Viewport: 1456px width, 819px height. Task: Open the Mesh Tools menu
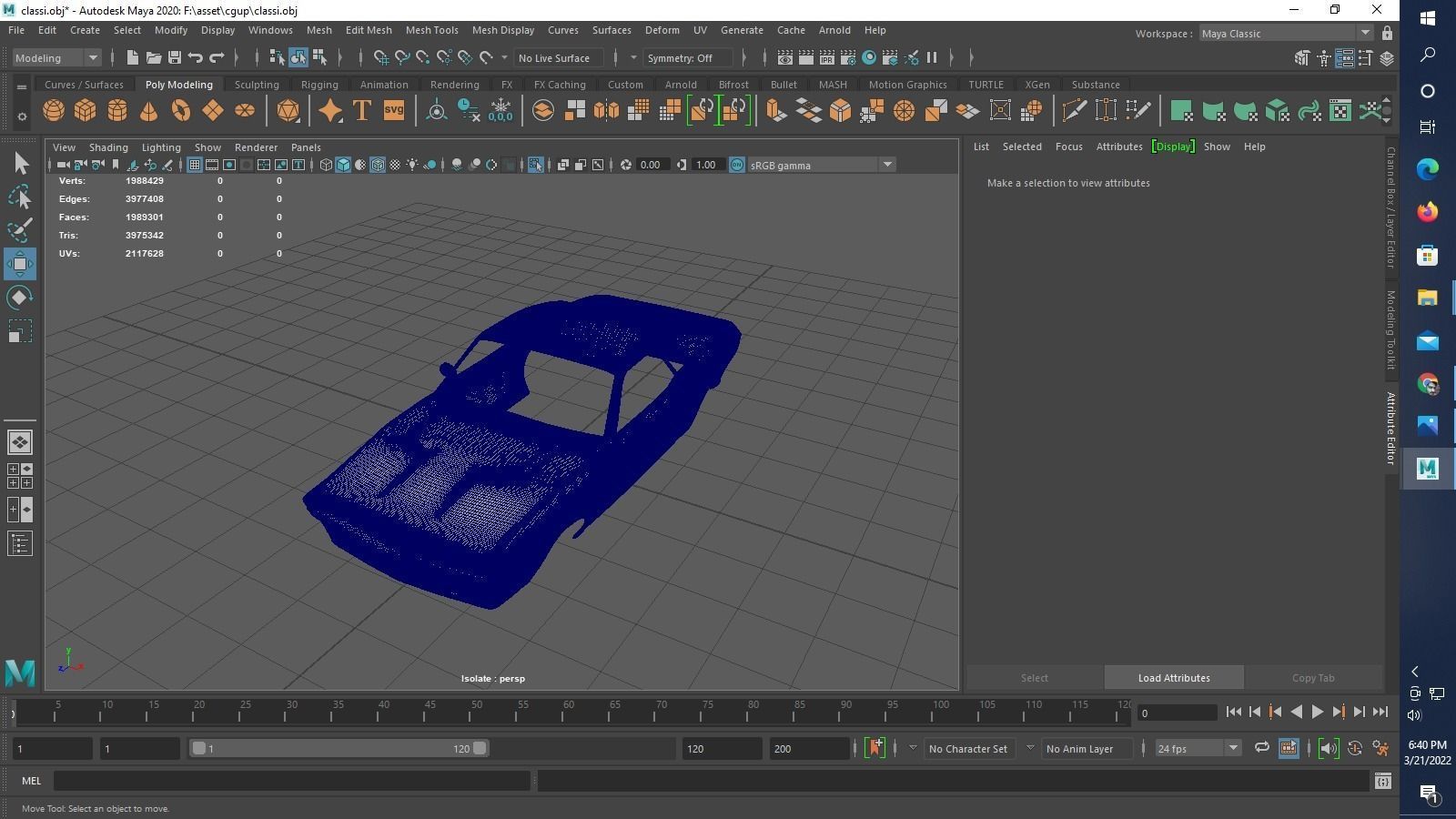point(431,30)
